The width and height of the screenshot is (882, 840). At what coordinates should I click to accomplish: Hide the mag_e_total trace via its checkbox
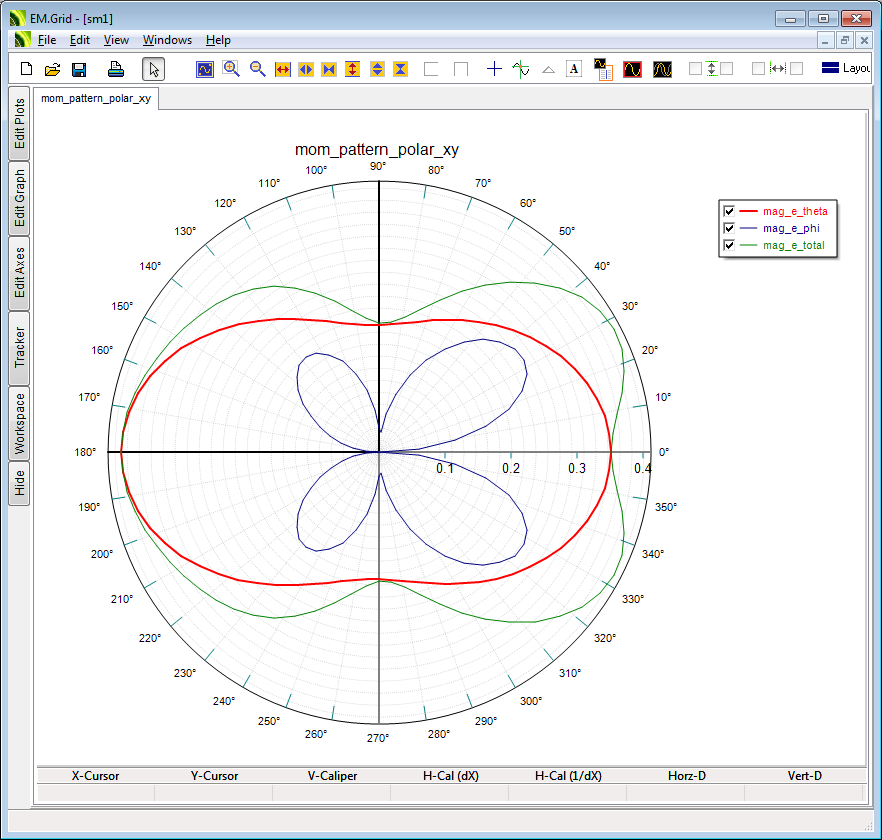click(x=729, y=245)
